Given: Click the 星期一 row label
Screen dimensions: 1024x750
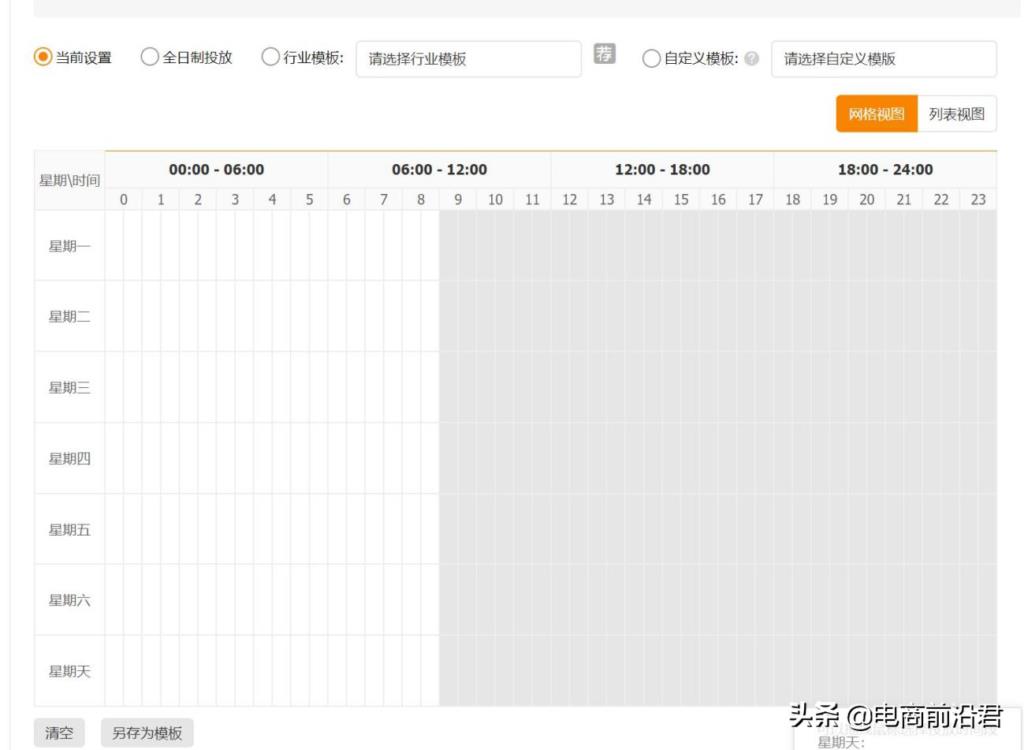Looking at the screenshot, I should click(69, 246).
